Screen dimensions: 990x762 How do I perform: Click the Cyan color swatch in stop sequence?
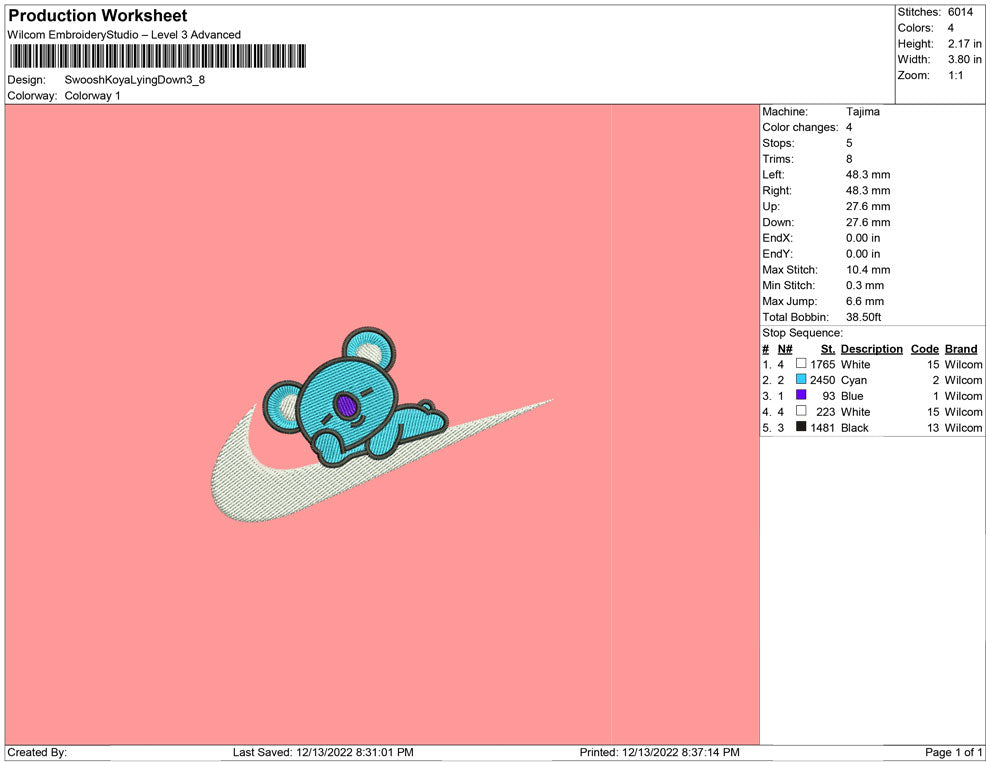click(801, 380)
